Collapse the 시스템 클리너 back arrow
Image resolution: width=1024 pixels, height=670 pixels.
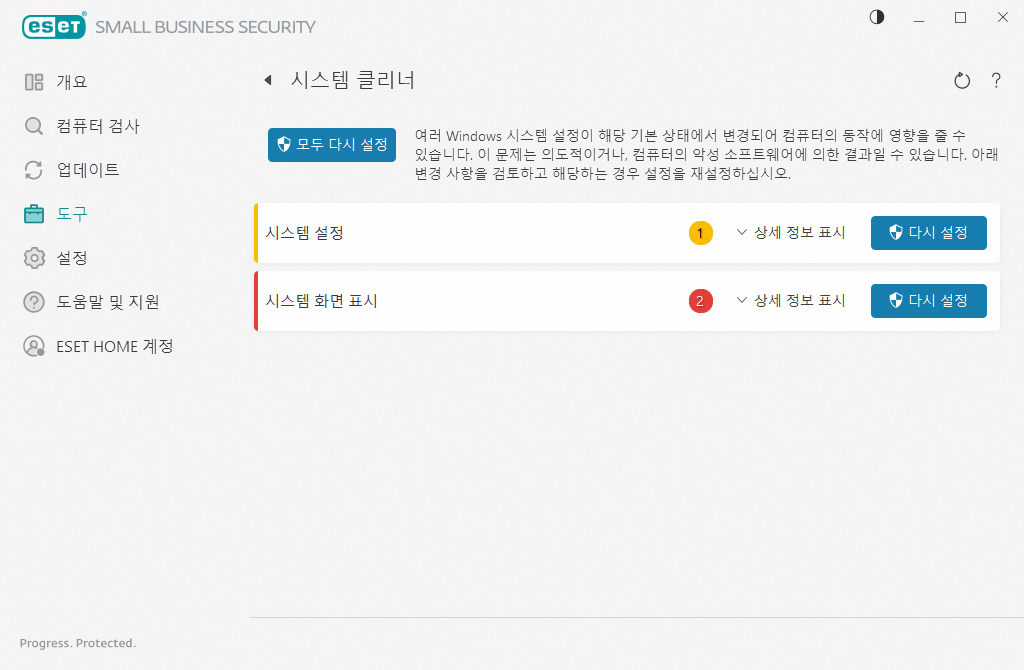268,80
